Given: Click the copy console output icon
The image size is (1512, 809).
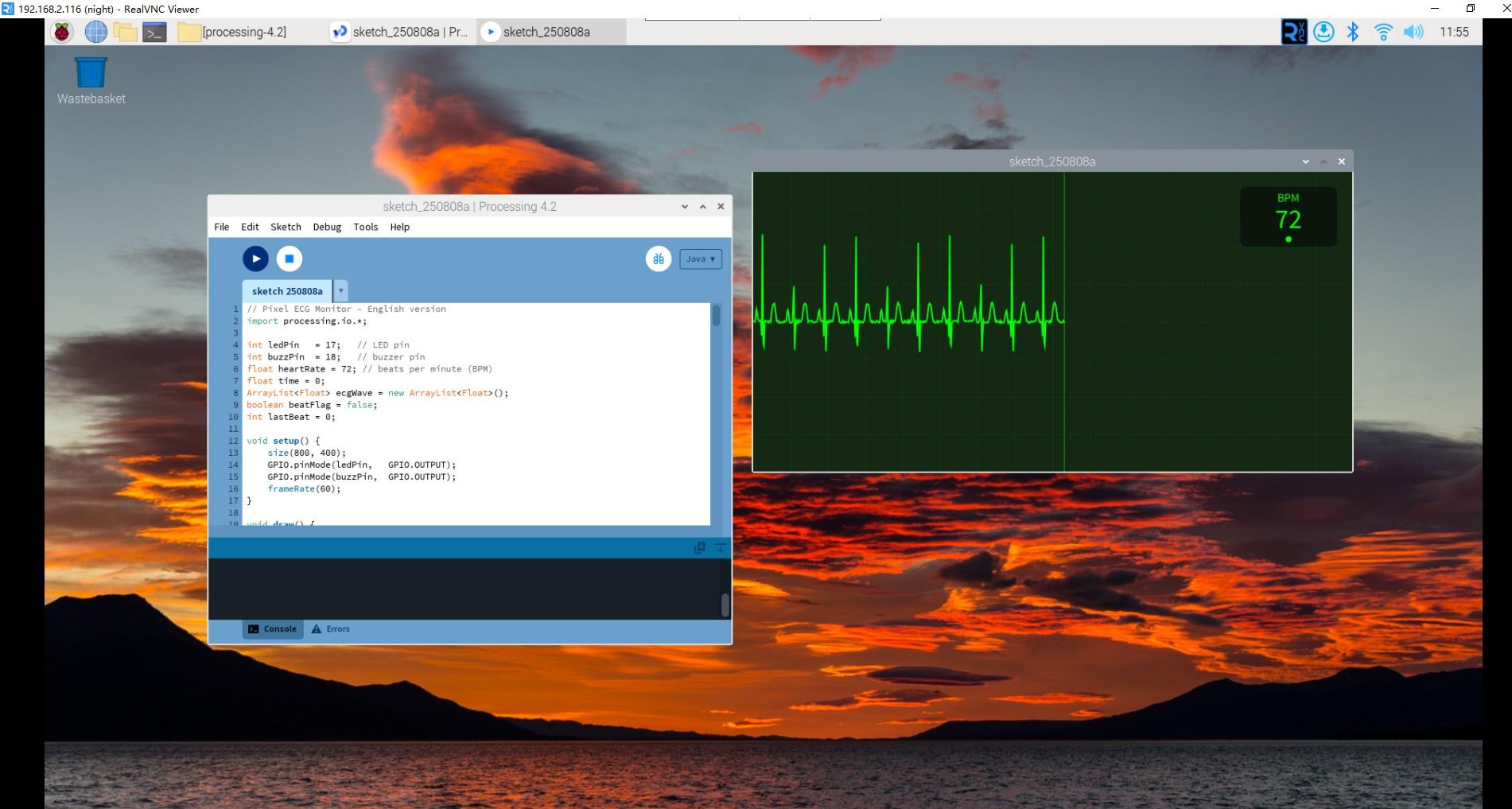Looking at the screenshot, I should click(700, 547).
